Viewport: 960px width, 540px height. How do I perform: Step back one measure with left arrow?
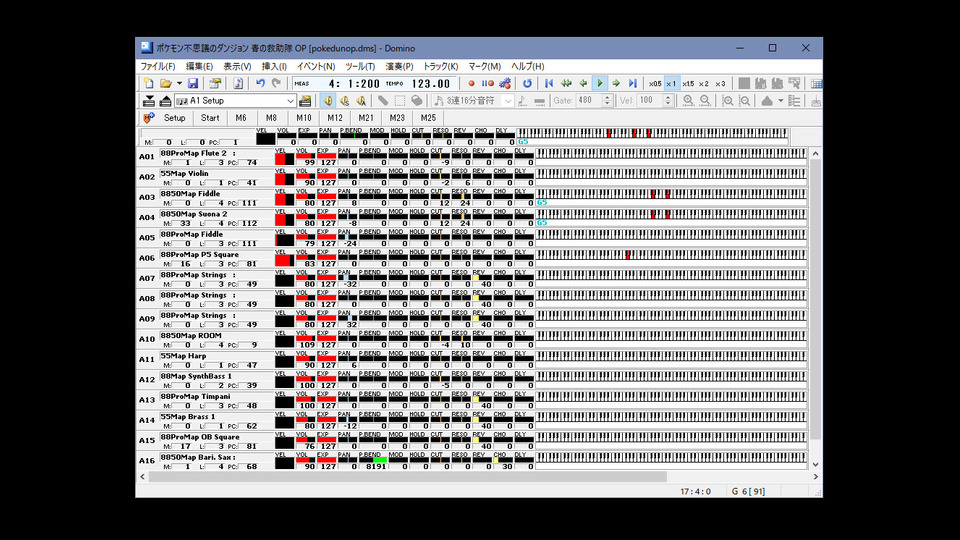tap(583, 83)
